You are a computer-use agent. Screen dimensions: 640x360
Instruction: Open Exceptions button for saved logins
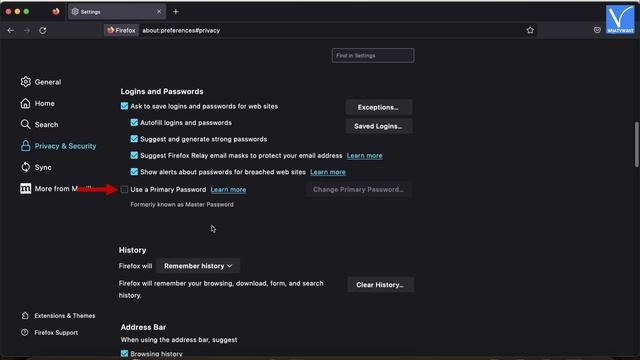(378, 107)
